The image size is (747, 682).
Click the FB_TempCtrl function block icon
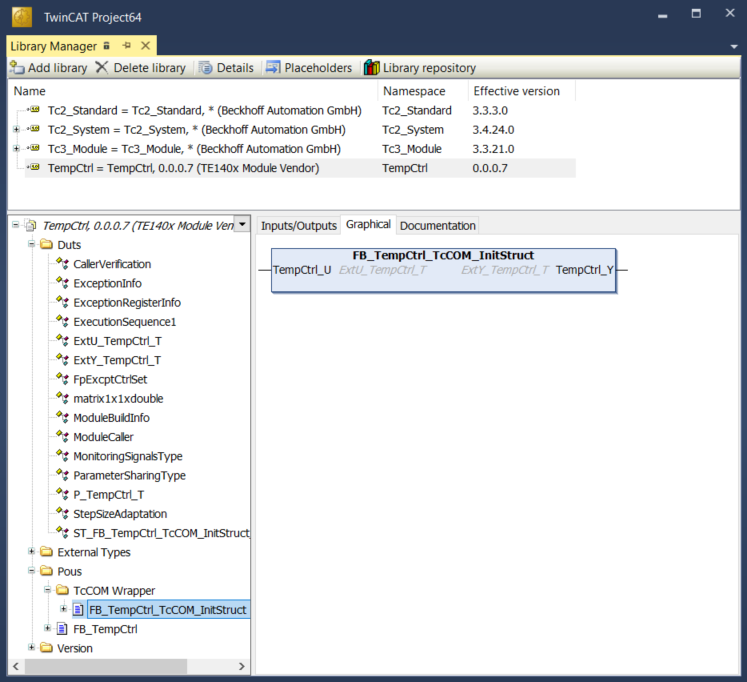click(x=62, y=629)
